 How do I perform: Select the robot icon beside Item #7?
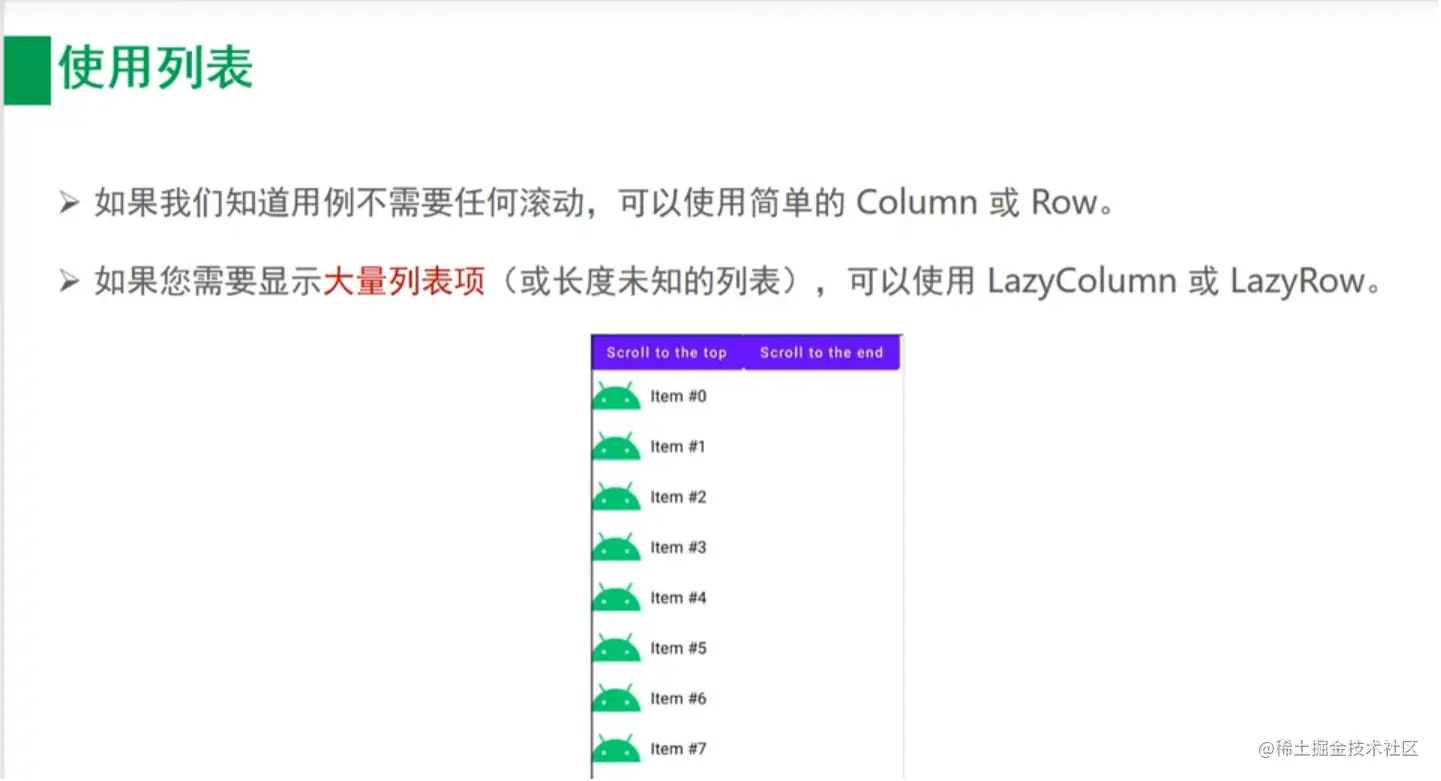coord(616,747)
